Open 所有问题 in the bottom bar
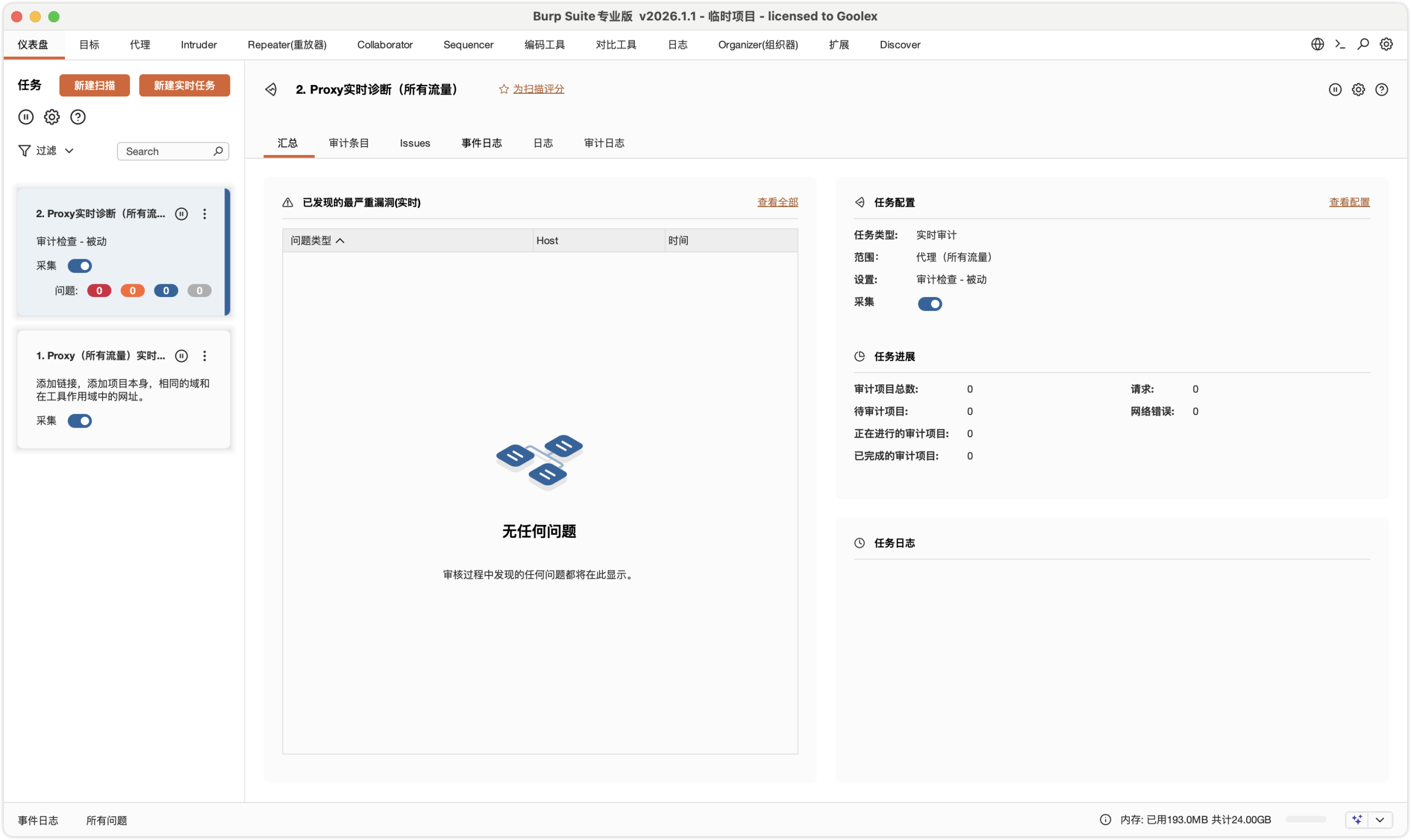This screenshot has width=1411, height=840. (x=106, y=820)
